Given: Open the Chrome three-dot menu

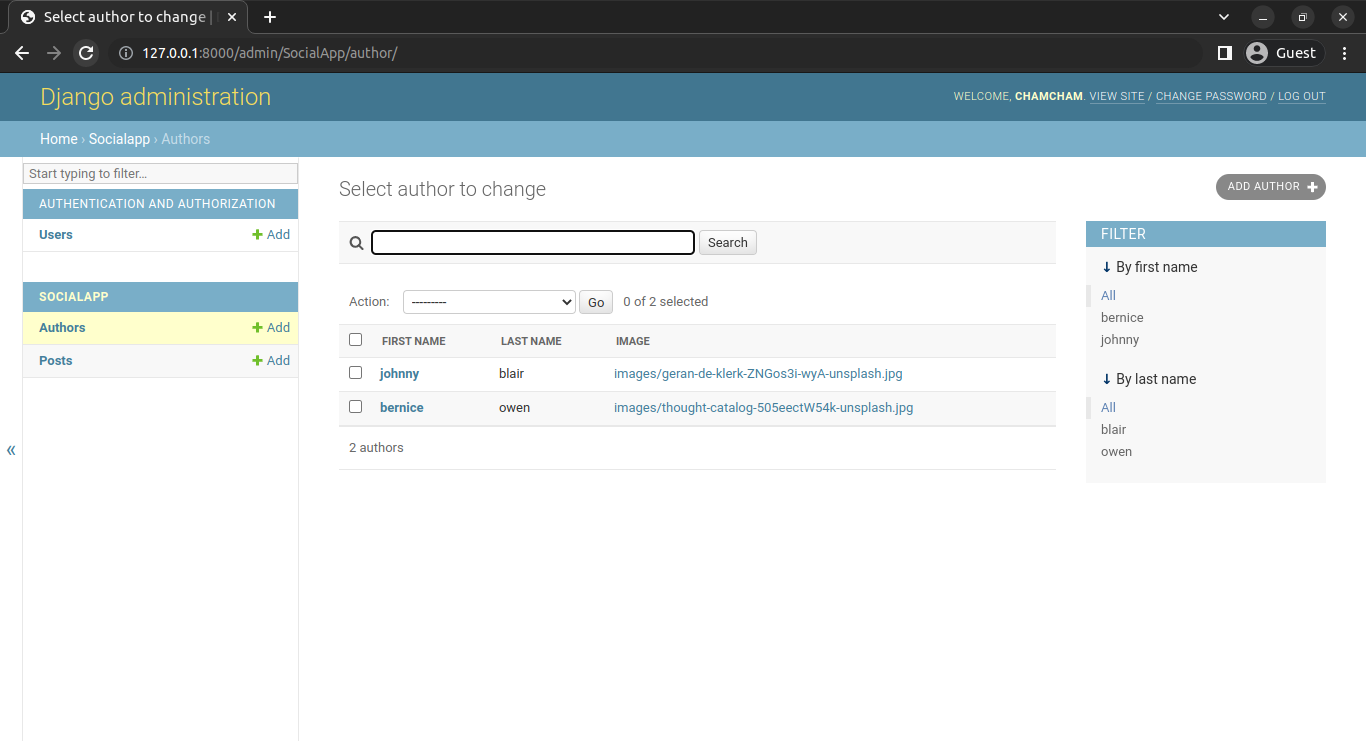Looking at the screenshot, I should click(1343, 53).
